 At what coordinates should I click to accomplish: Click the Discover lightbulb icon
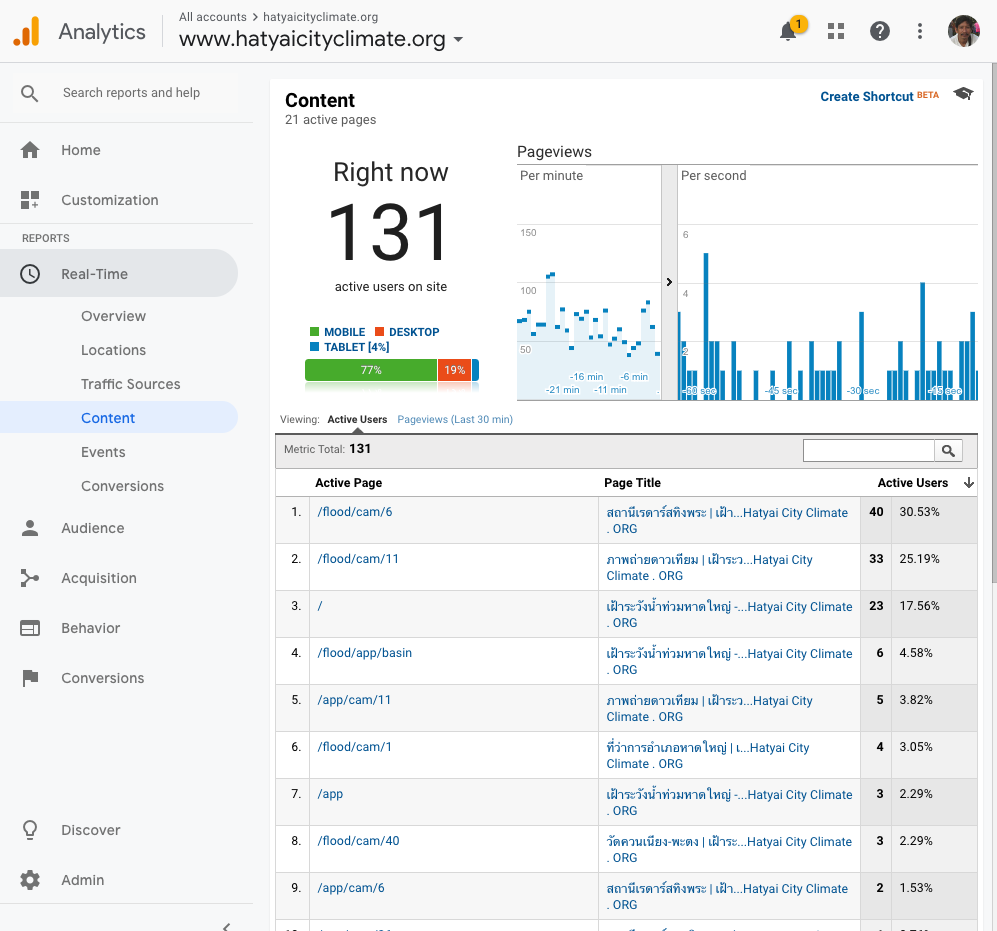tap(30, 830)
